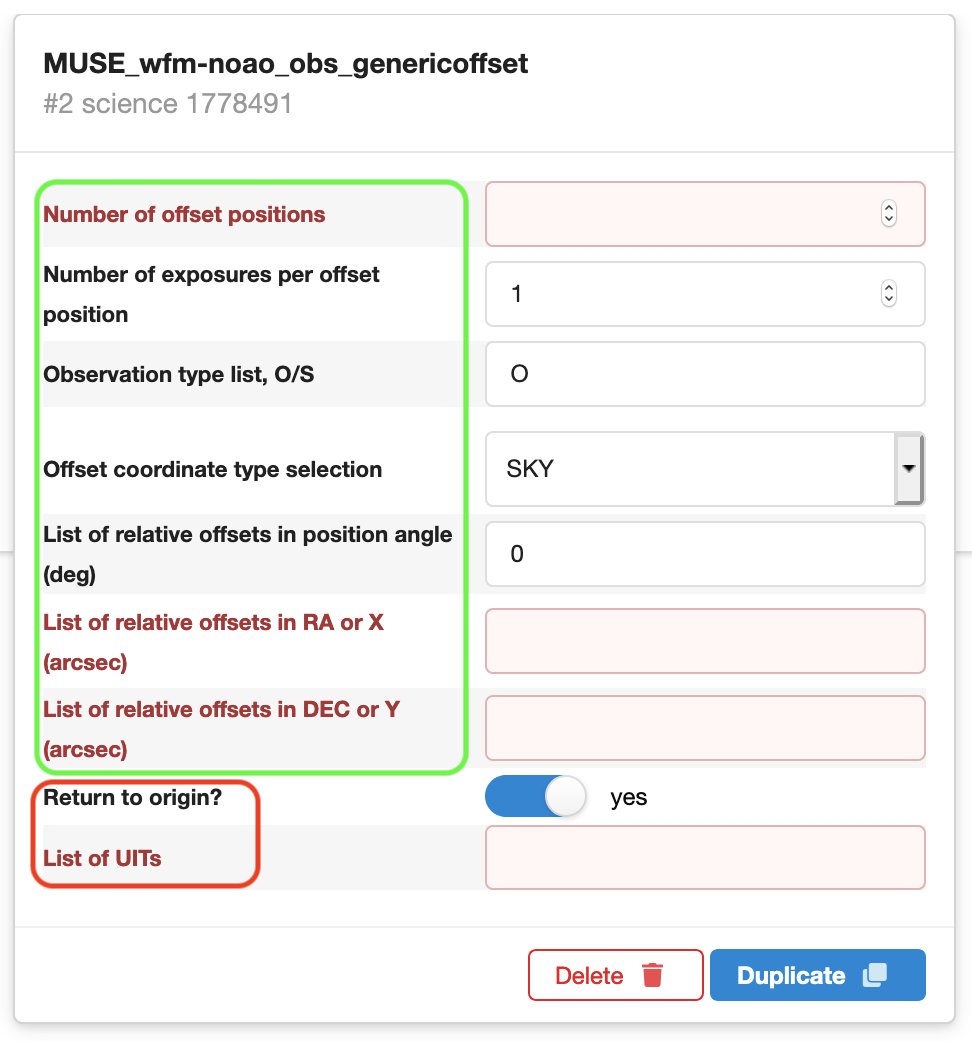
Task: Click the yes label next to toggle
Action: coord(629,797)
